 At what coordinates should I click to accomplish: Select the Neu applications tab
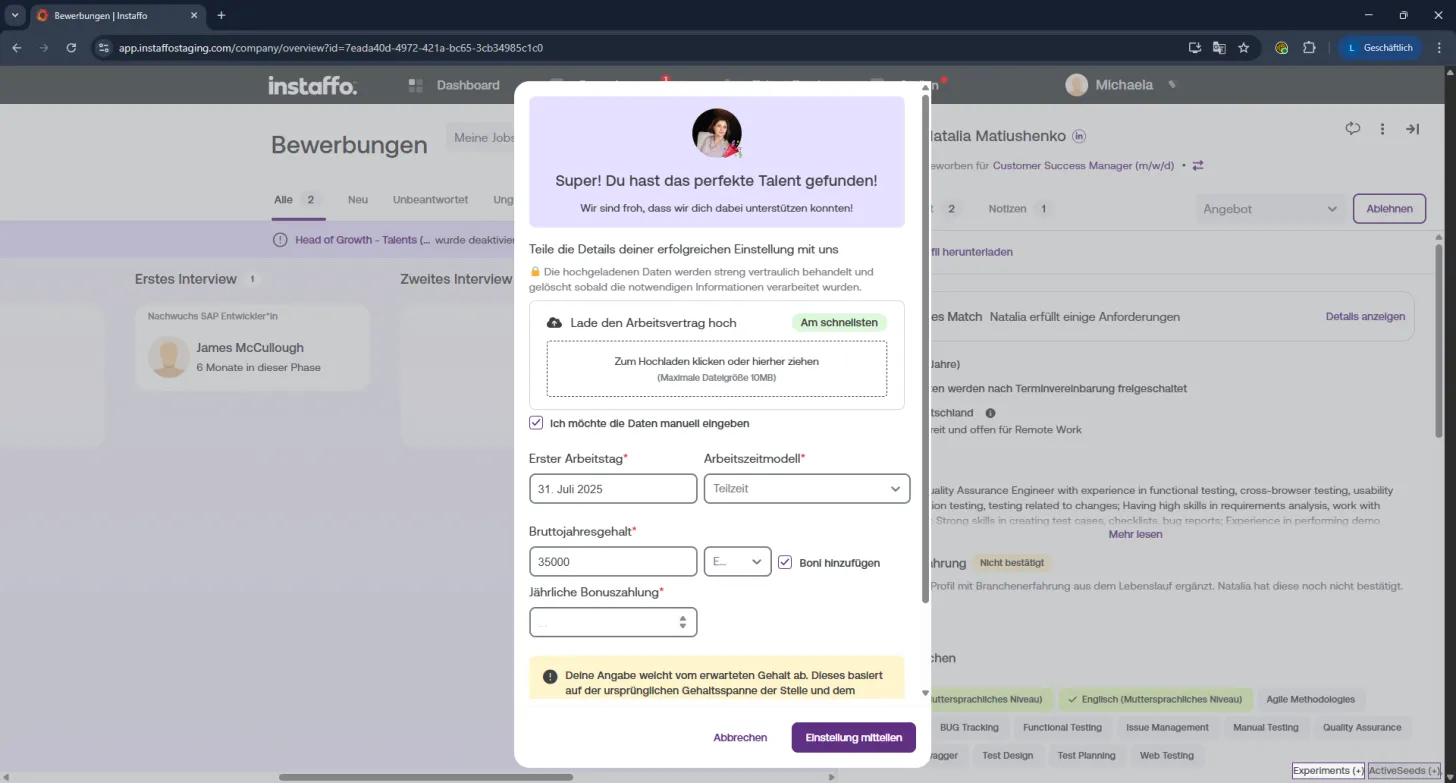[x=358, y=200]
